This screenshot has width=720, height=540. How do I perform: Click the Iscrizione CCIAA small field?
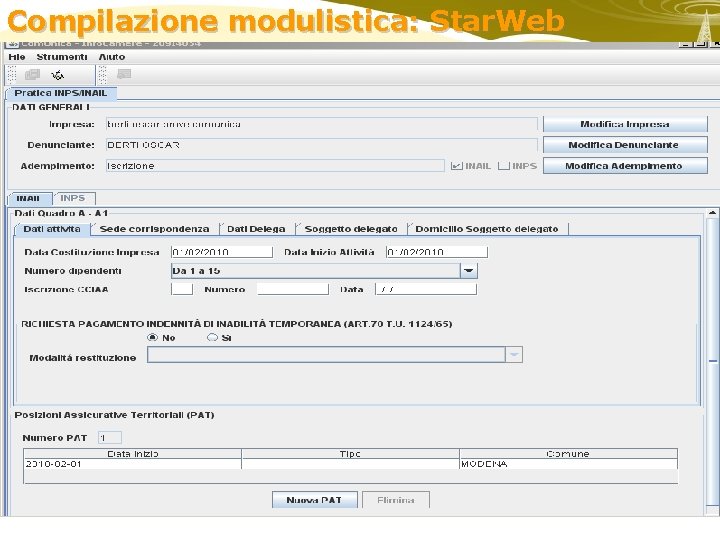[x=182, y=289]
